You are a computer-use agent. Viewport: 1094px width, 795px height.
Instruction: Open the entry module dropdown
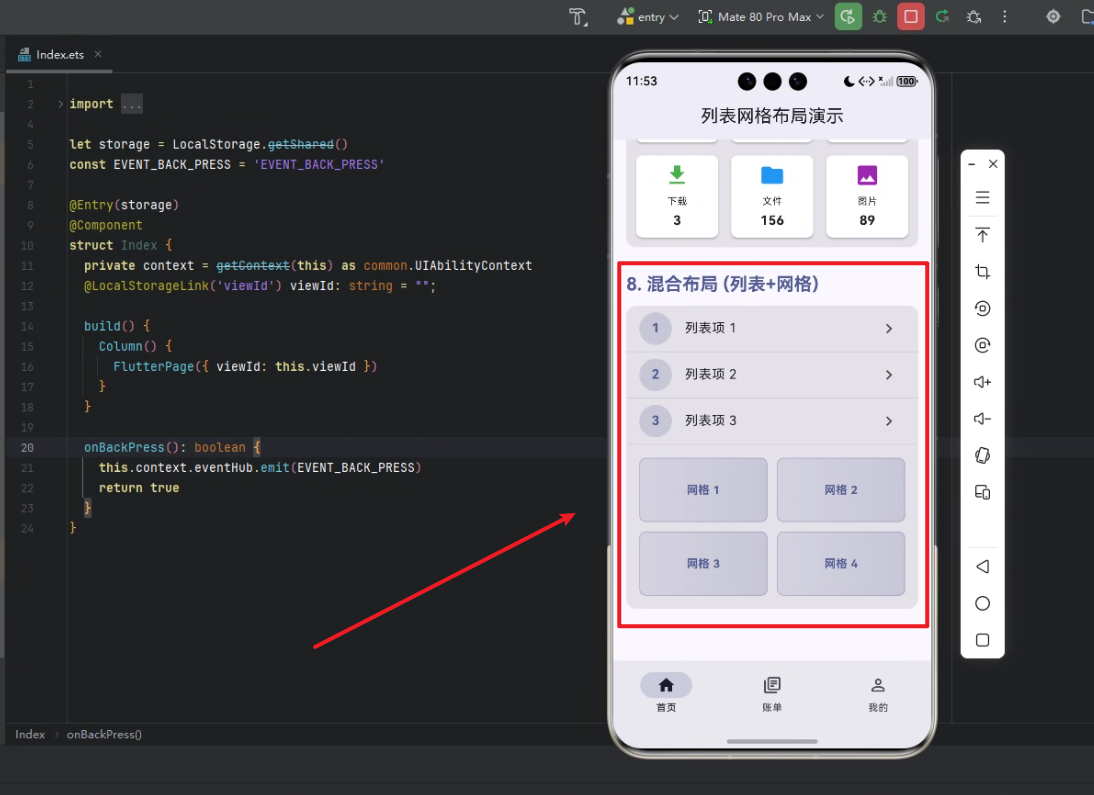tap(648, 17)
